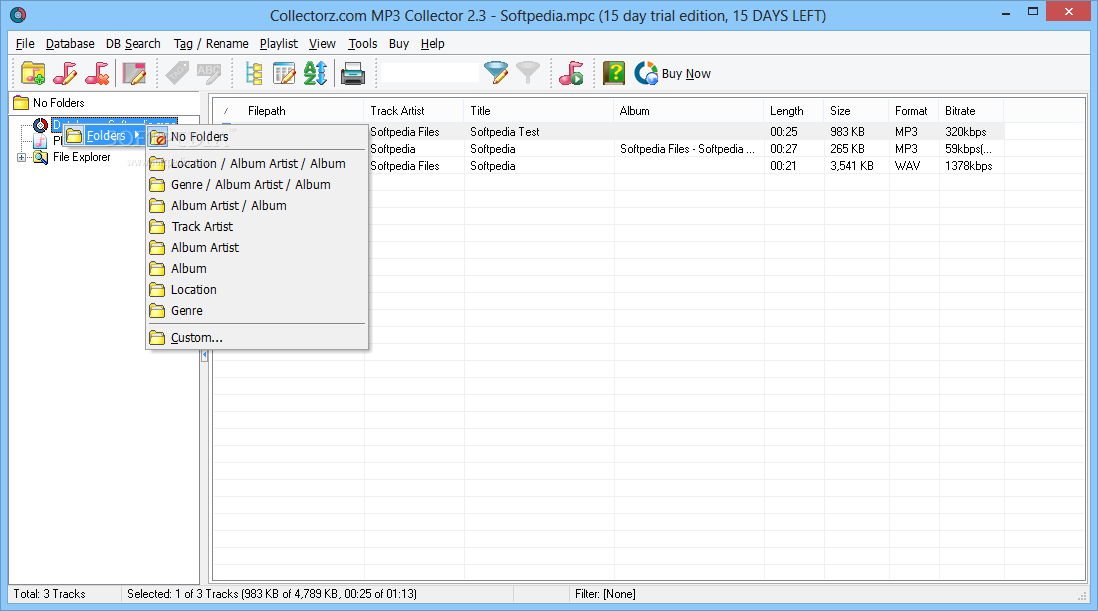This screenshot has width=1098, height=611.
Task: Open the View menu
Action: pos(322,43)
